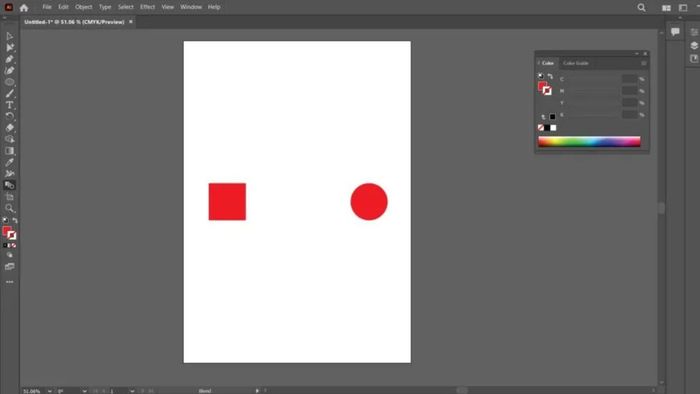Select the Pen tool
Image resolution: width=700 pixels, height=394 pixels.
(x=9, y=59)
